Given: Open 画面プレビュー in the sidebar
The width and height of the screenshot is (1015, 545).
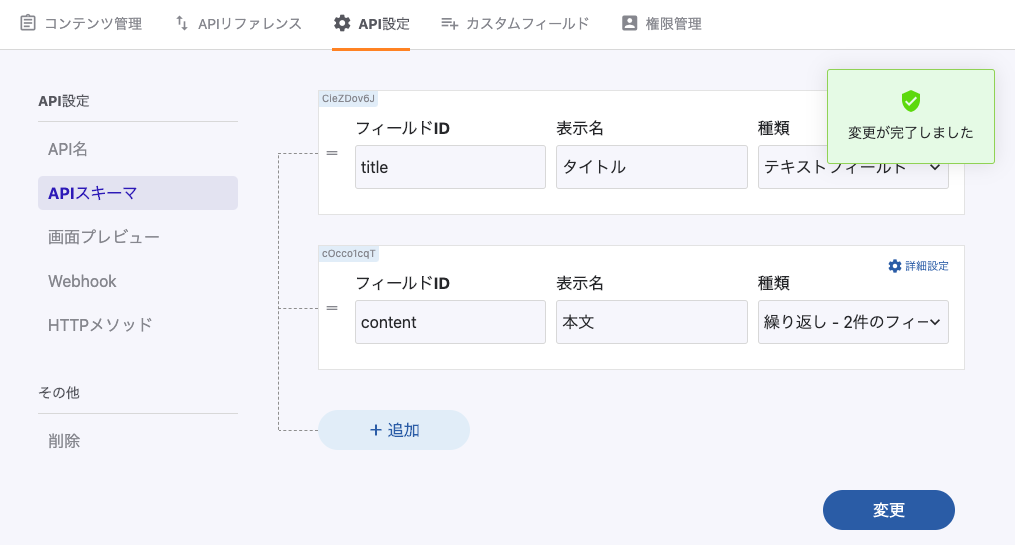Looking at the screenshot, I should pos(104,237).
